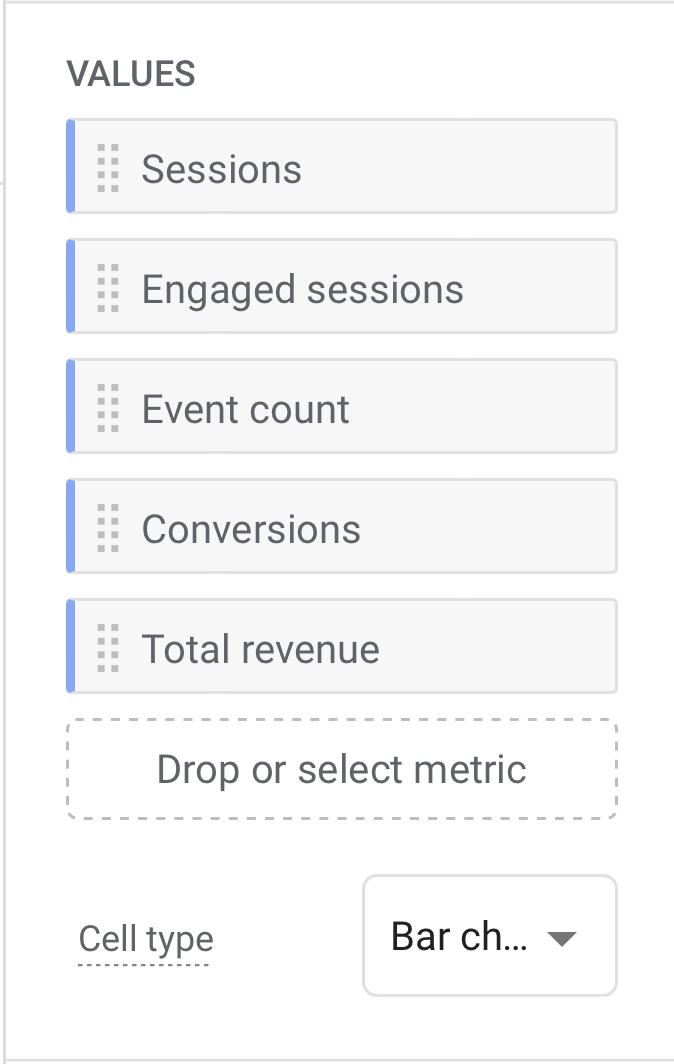Click the Engaged sessions drag handle icon

(x=108, y=287)
